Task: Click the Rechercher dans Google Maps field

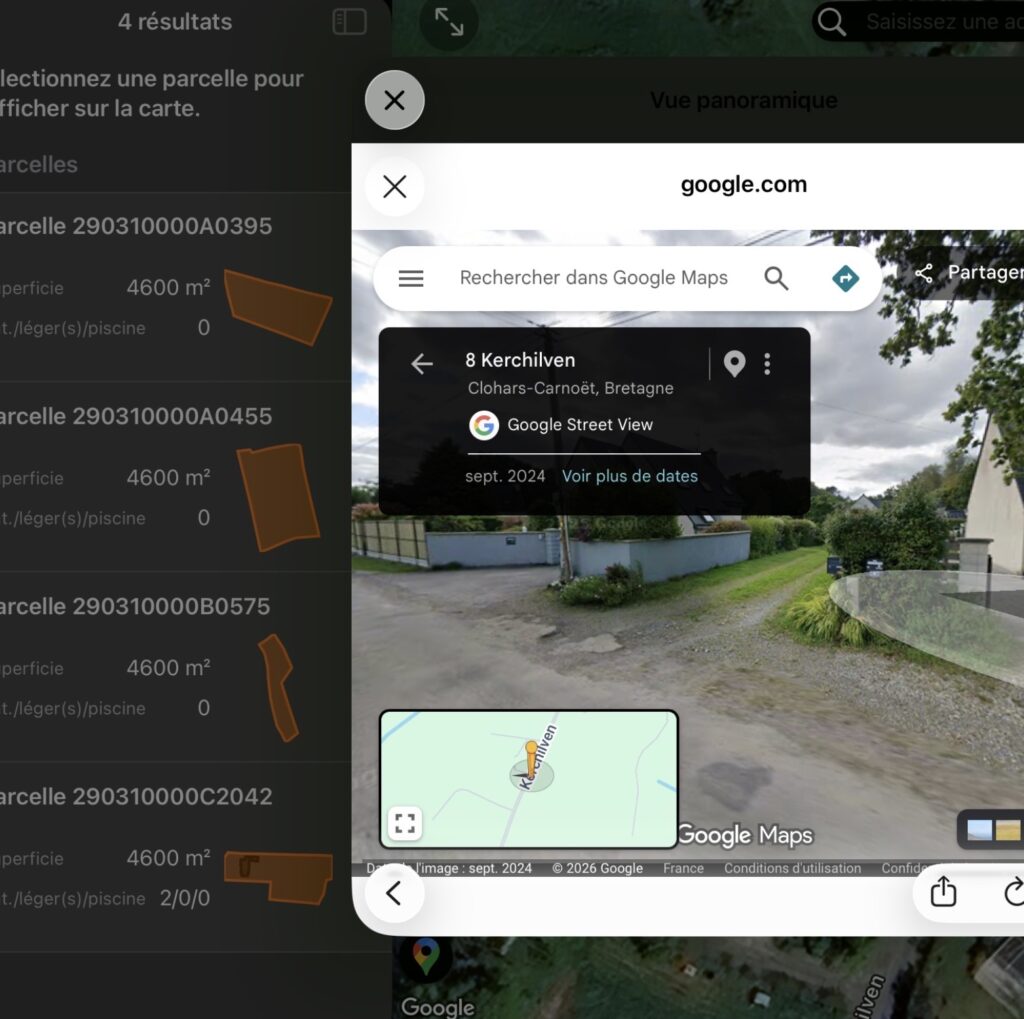Action: tap(593, 278)
